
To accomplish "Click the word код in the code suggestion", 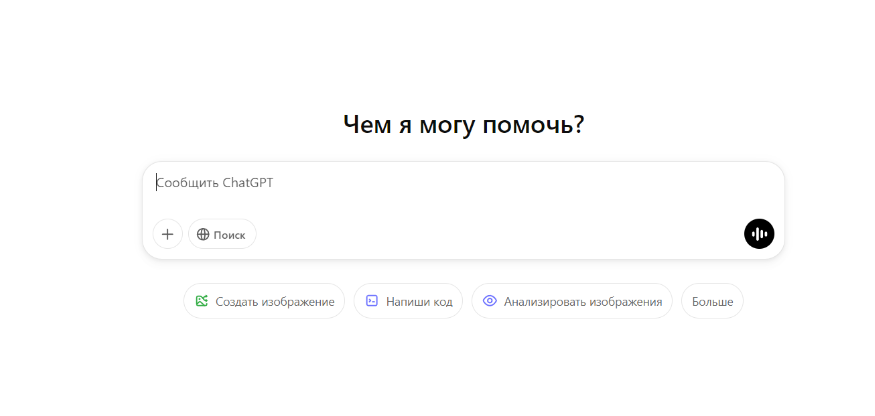I will point(443,302).
